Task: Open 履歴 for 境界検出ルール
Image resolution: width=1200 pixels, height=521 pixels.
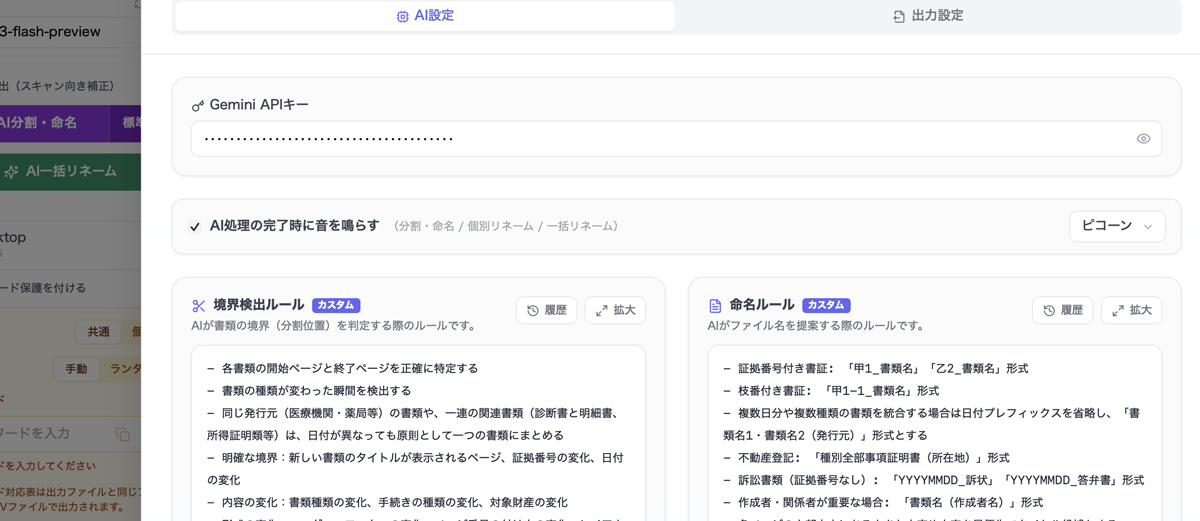Action: (547, 310)
